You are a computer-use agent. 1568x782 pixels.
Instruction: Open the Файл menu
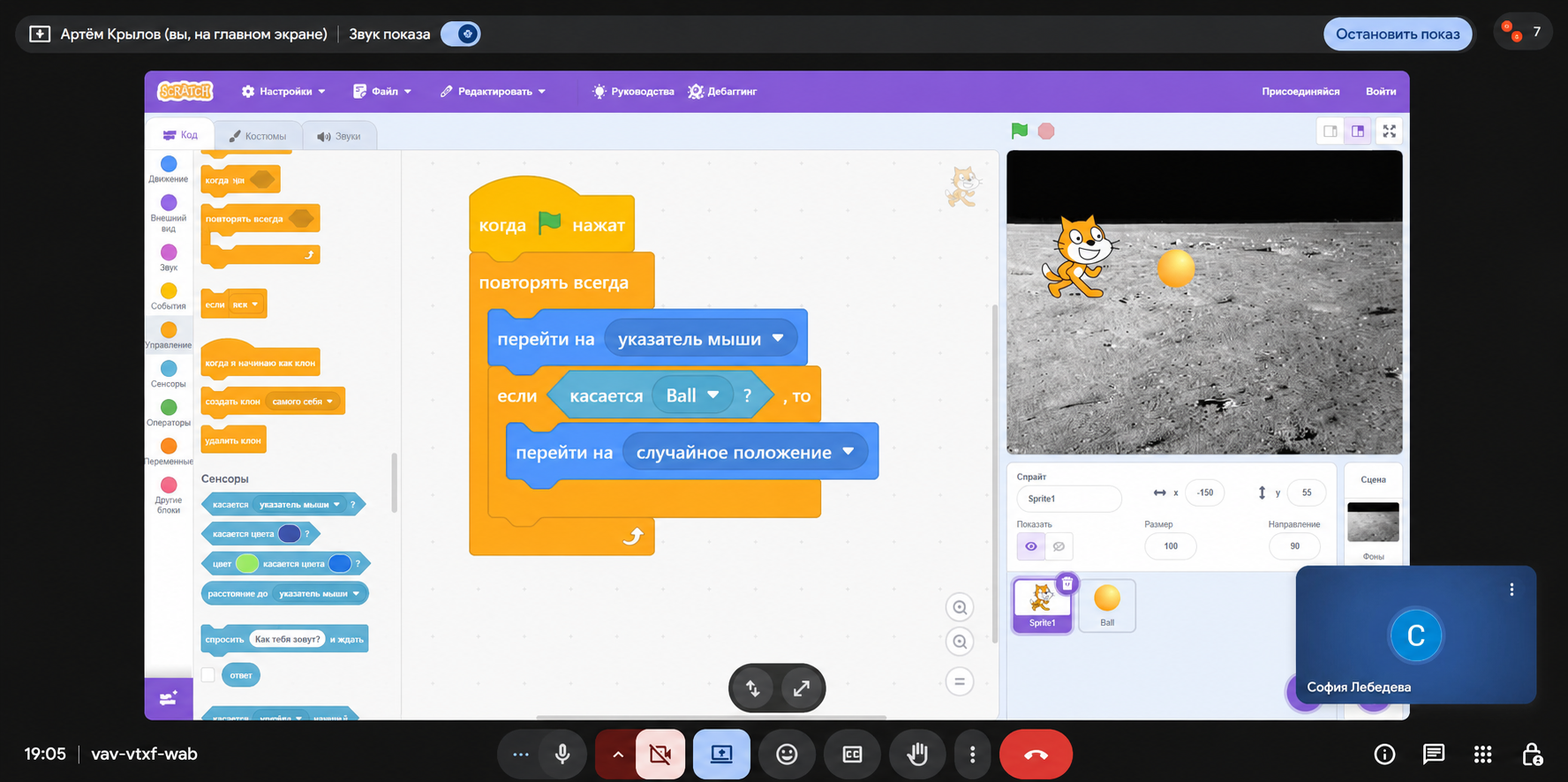[382, 91]
